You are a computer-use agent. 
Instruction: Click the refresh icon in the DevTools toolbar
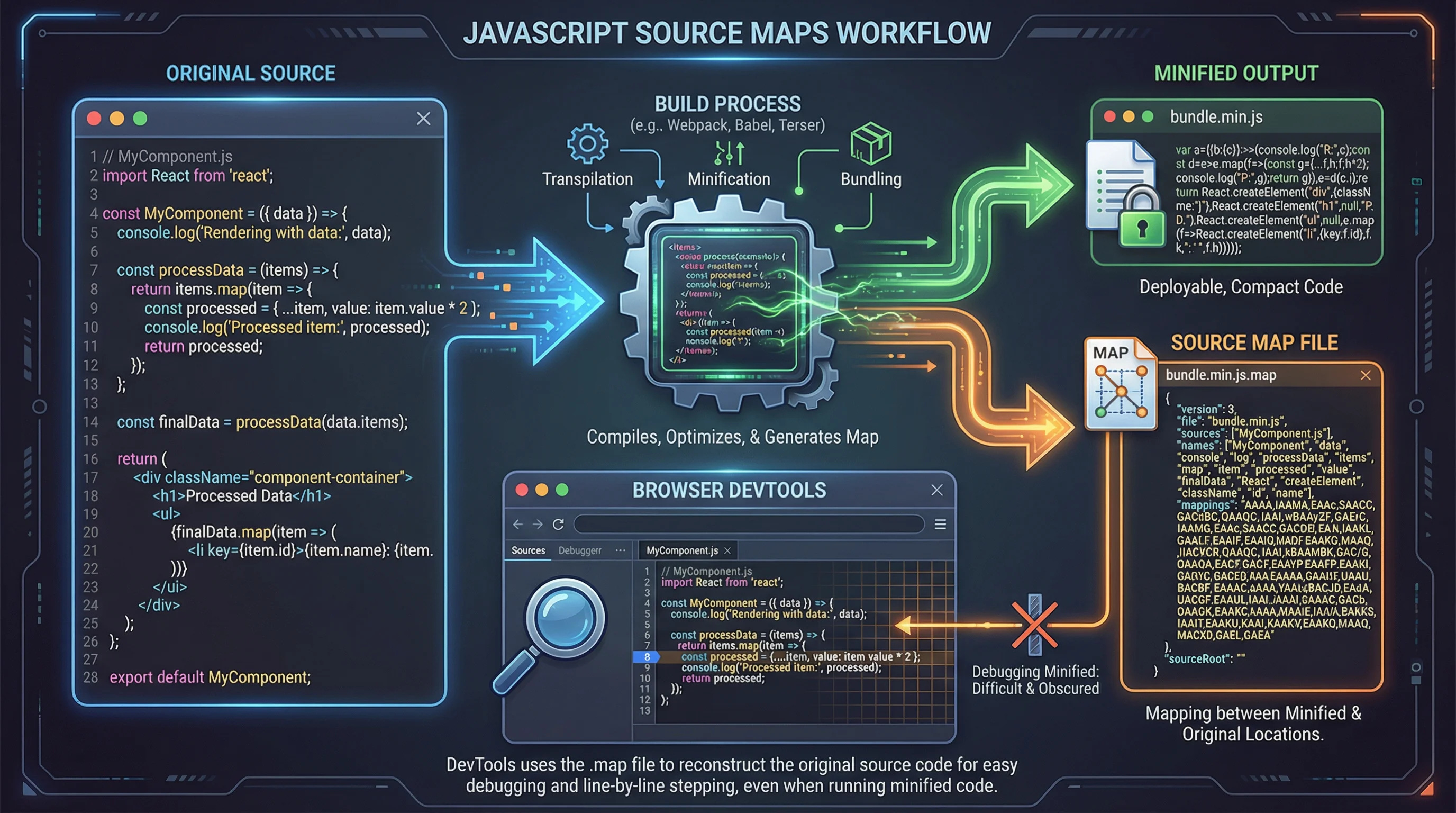tap(559, 524)
